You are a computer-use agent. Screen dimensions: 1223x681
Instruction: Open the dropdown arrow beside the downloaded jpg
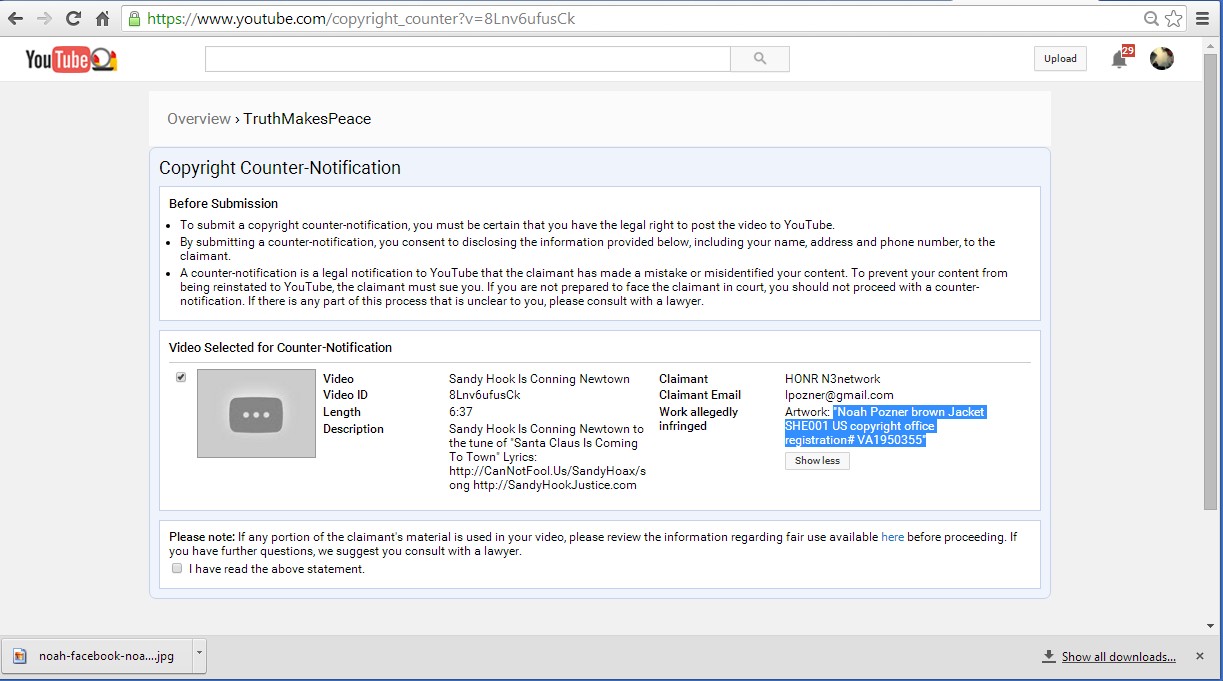[199, 656]
